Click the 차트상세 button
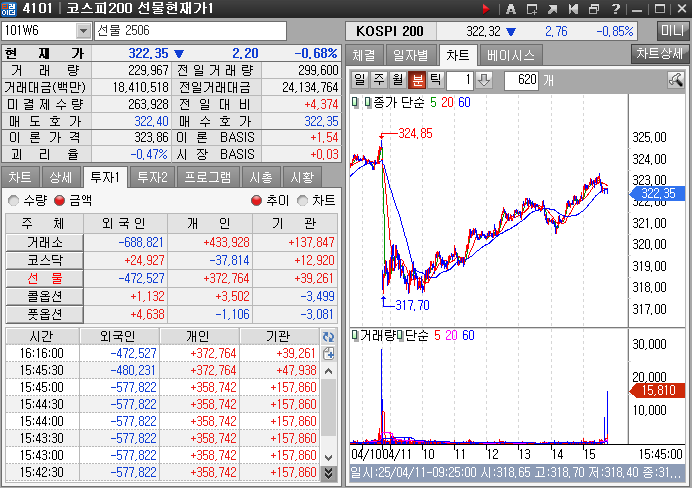 coord(659,53)
